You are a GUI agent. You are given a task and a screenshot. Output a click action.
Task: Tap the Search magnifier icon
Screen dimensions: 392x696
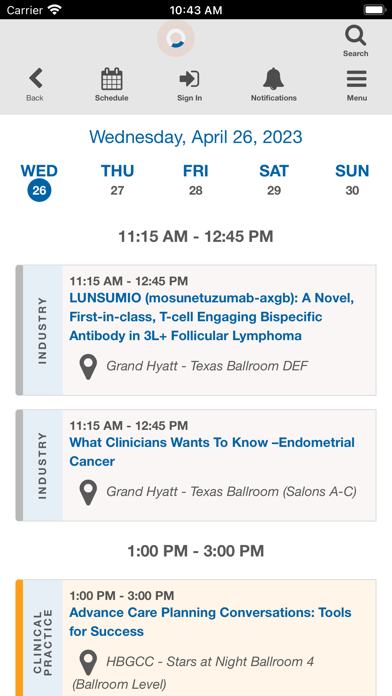coord(356,36)
